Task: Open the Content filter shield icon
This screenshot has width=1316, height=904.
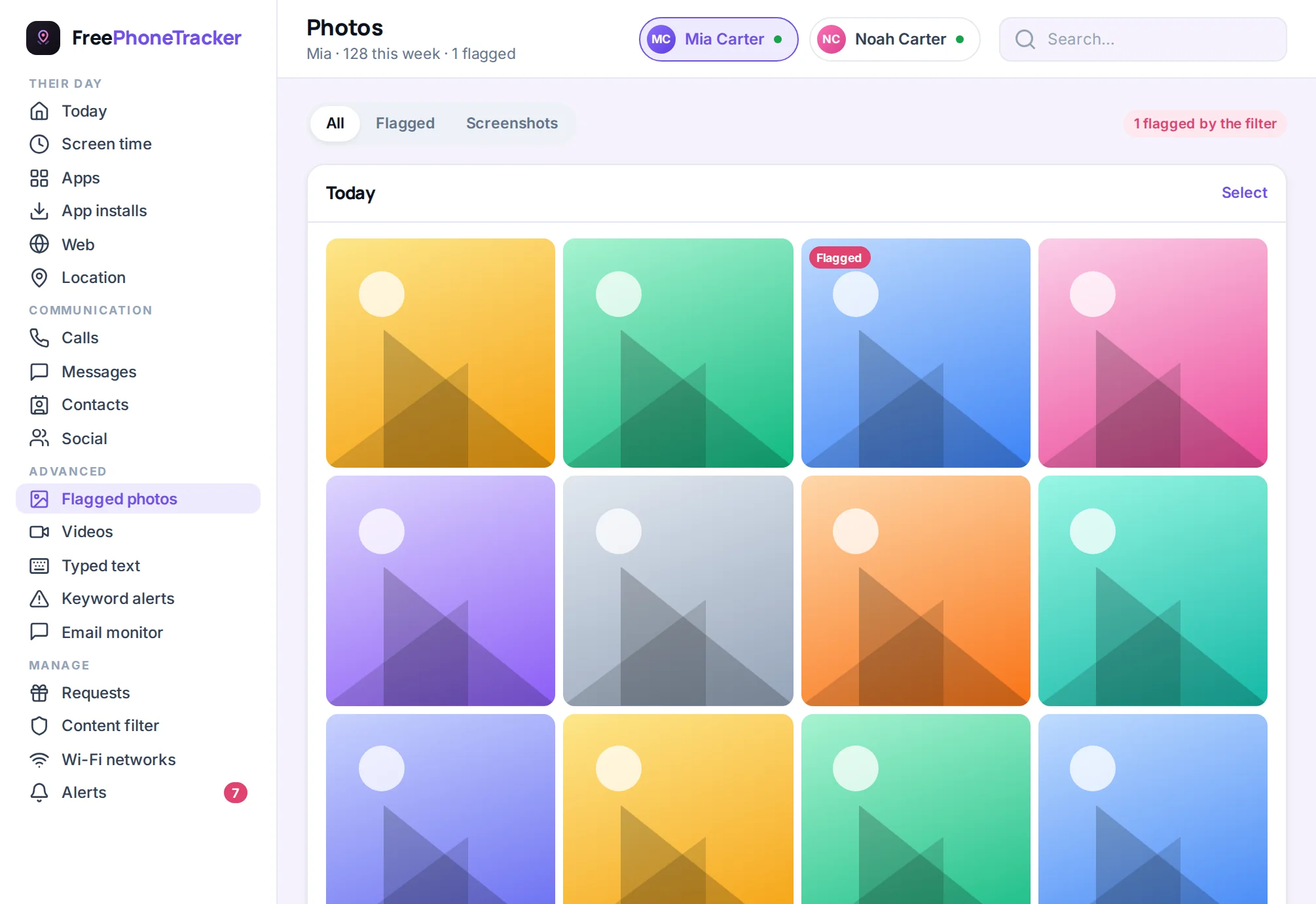Action: point(39,726)
